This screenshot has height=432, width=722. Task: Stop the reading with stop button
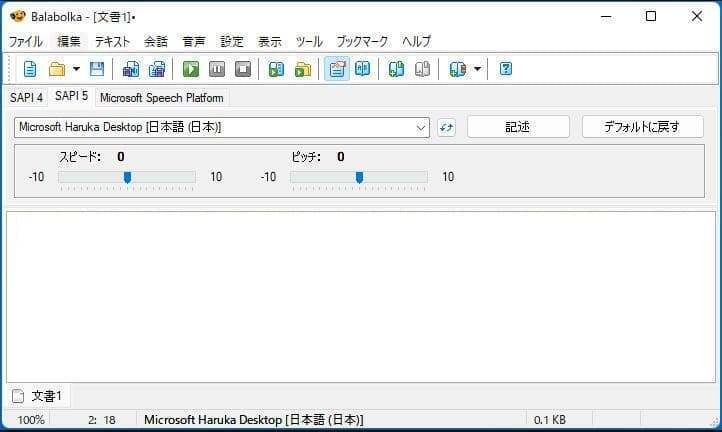click(x=243, y=69)
